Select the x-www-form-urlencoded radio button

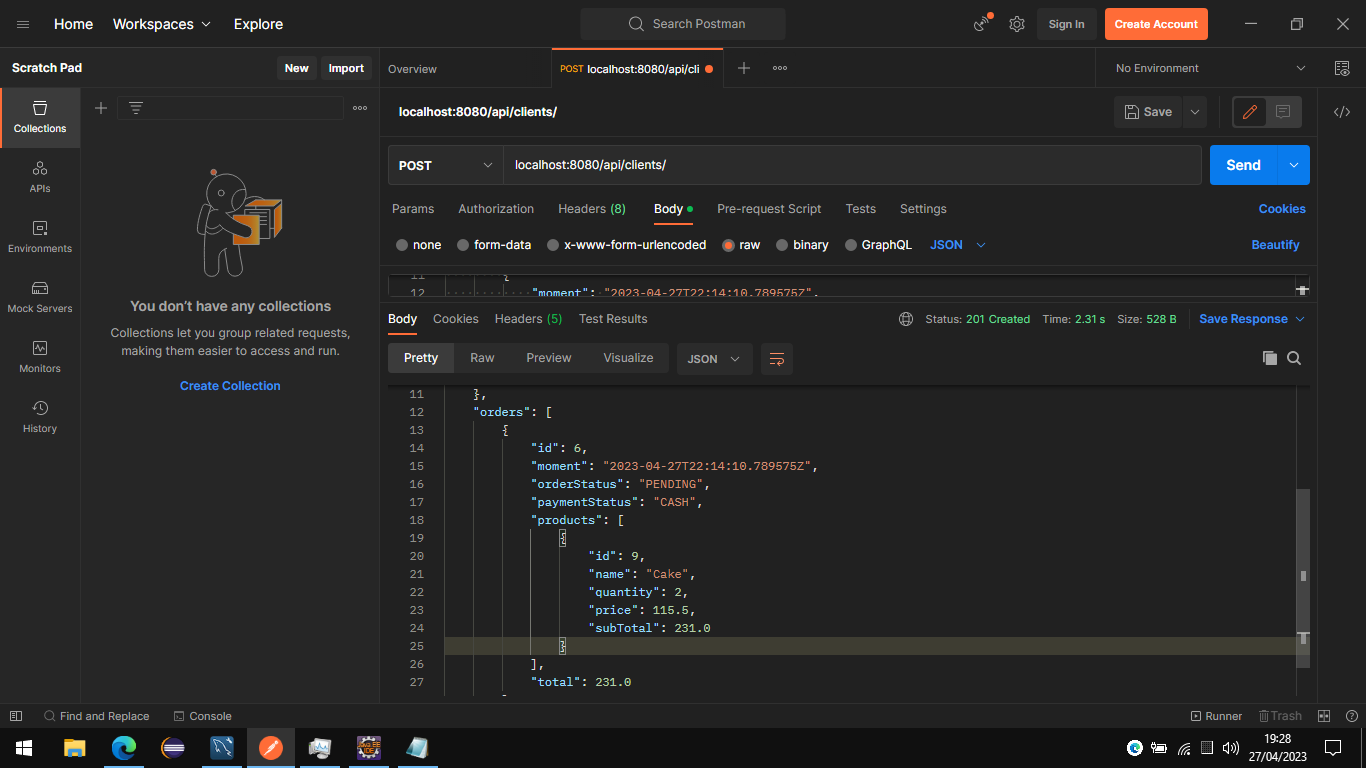[x=553, y=245]
